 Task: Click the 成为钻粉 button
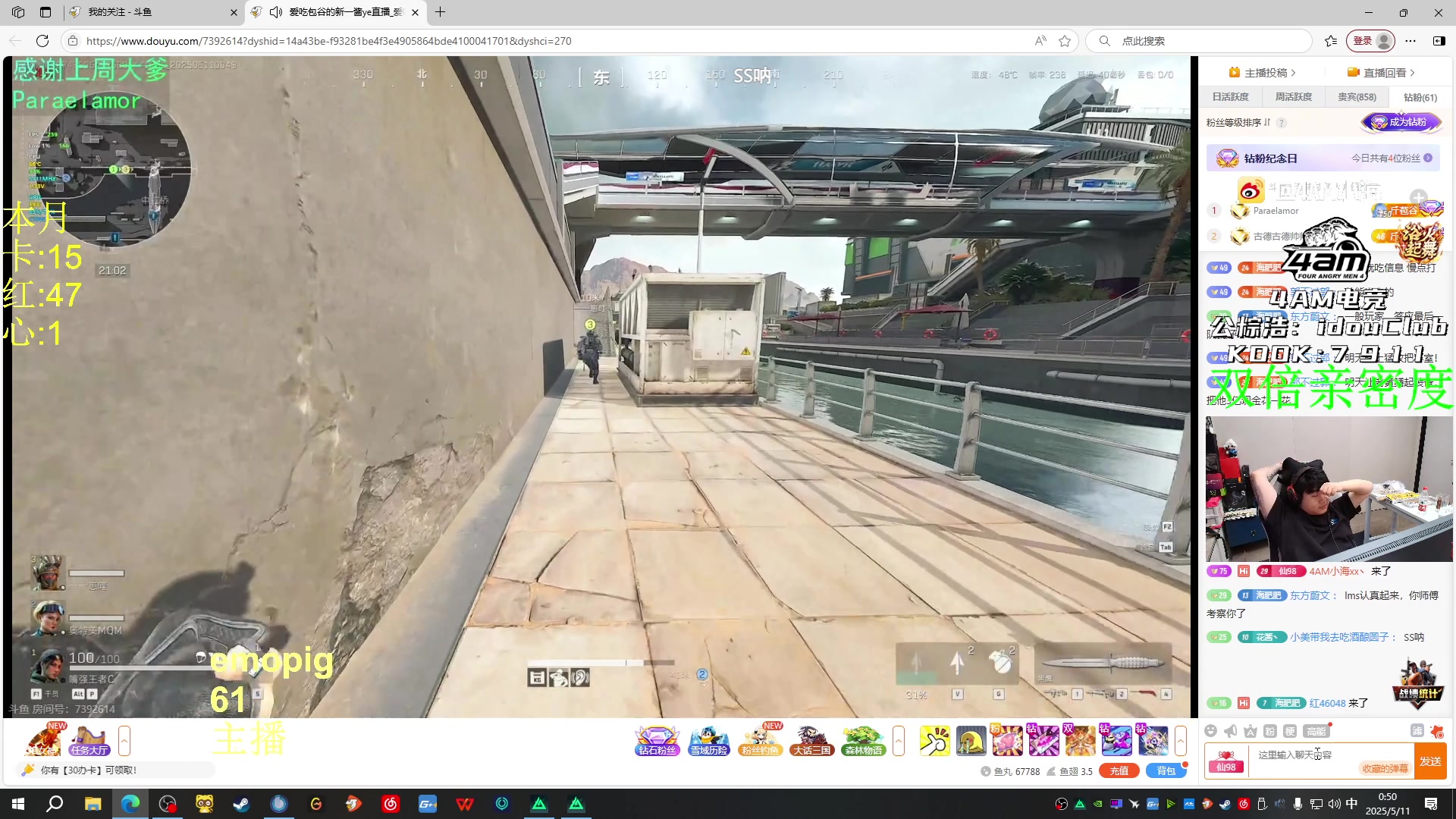[1401, 122]
